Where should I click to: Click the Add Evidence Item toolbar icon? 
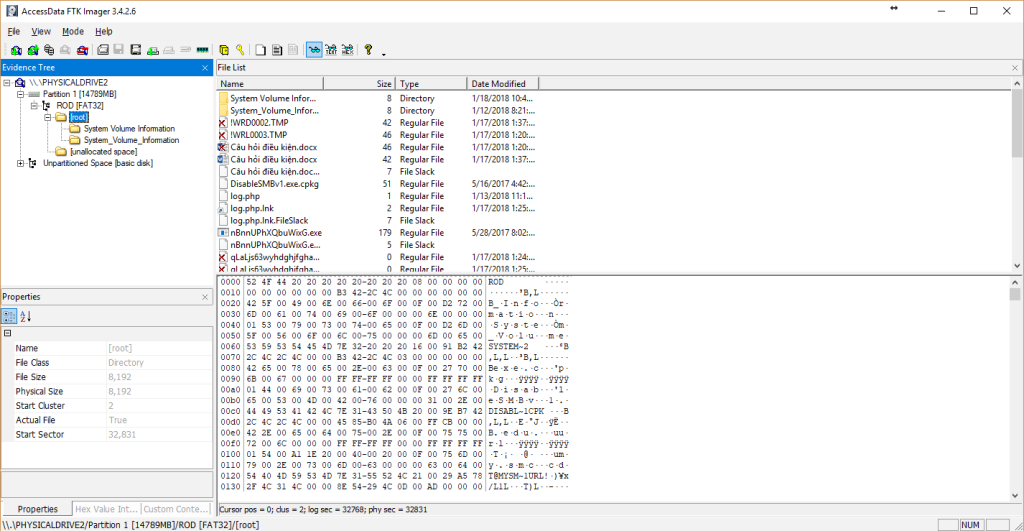click(16, 50)
